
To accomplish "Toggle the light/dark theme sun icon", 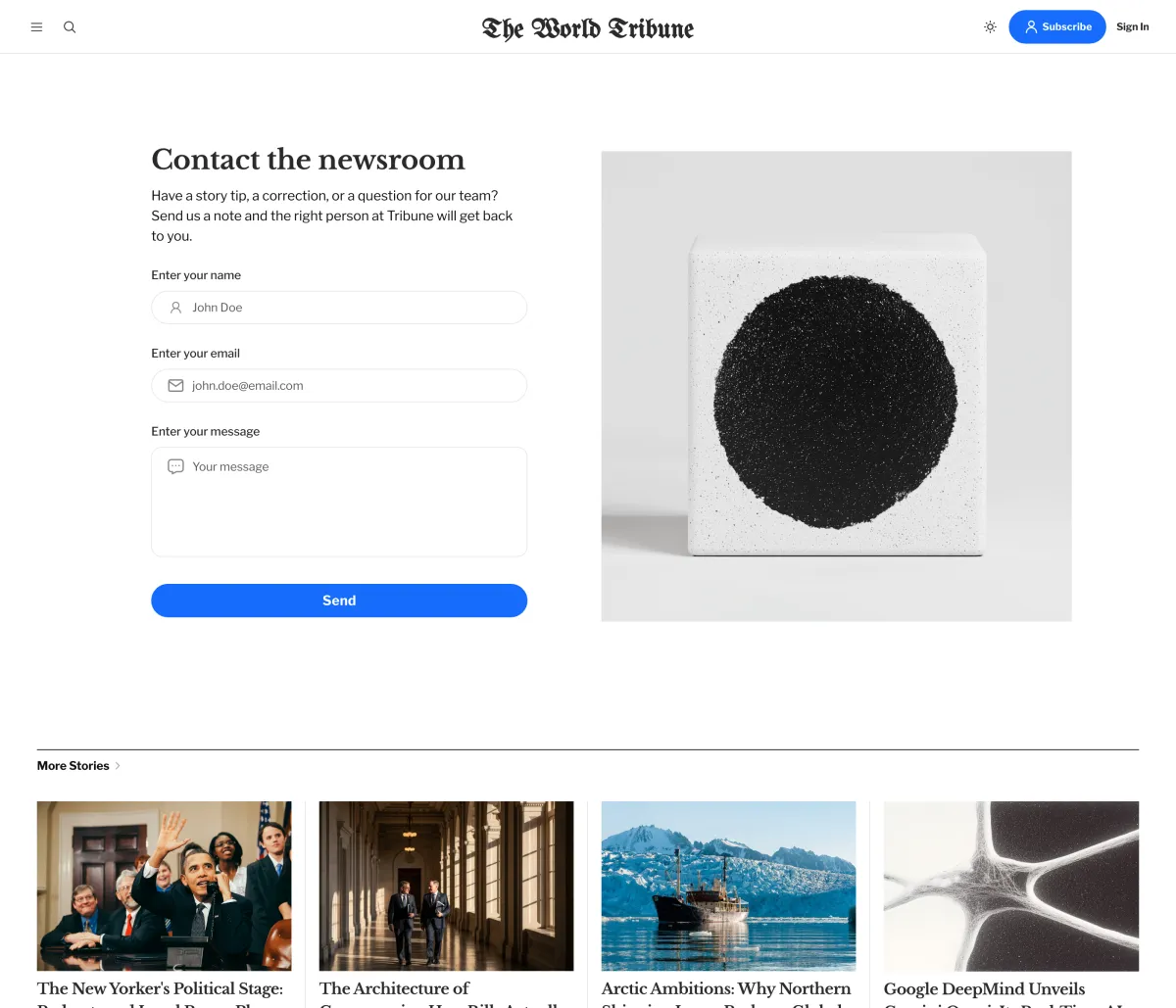I will click(x=990, y=27).
